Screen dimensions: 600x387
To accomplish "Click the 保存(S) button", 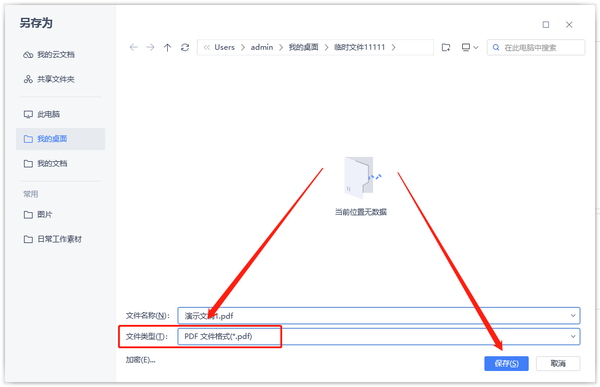I will pos(506,363).
